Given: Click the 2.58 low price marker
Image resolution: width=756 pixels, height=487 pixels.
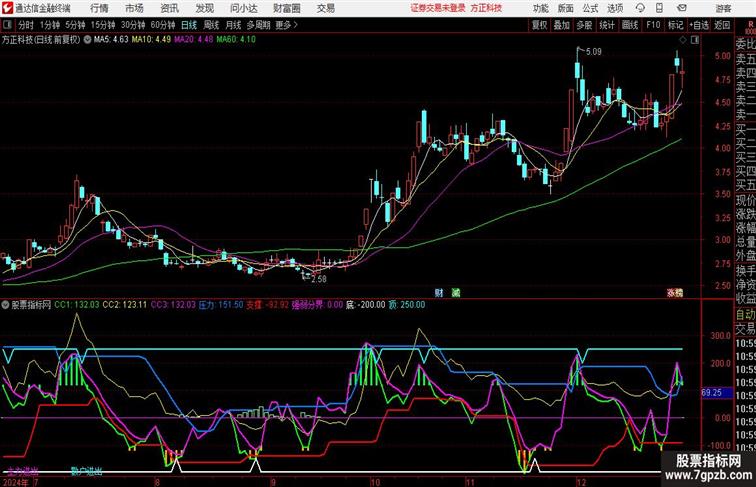Looking at the screenshot, I should [319, 279].
